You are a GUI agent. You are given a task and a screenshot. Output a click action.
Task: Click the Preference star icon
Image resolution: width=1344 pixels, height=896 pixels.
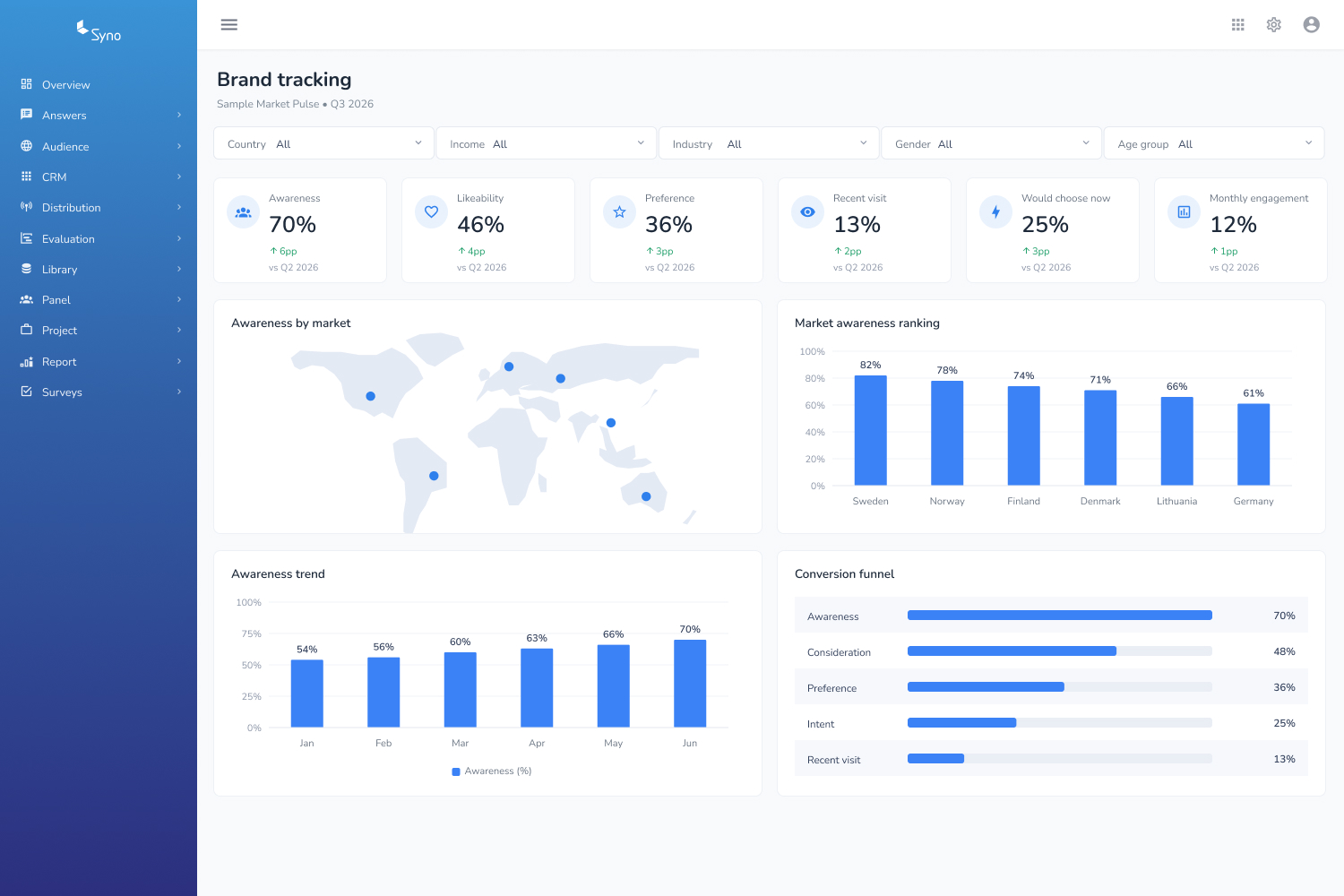tap(619, 212)
